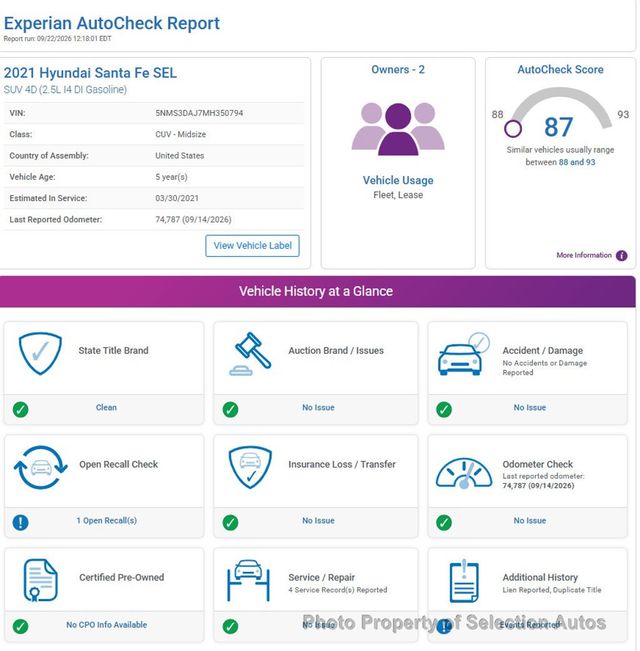
Task: Click the State Title Brand shield icon
Action: coord(40,353)
